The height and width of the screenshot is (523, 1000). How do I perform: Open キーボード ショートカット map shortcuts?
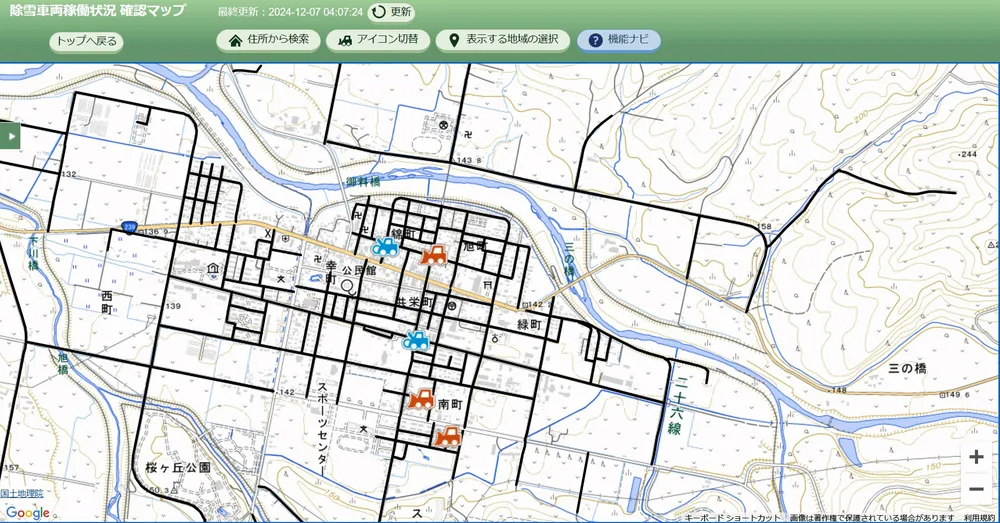coord(732,518)
